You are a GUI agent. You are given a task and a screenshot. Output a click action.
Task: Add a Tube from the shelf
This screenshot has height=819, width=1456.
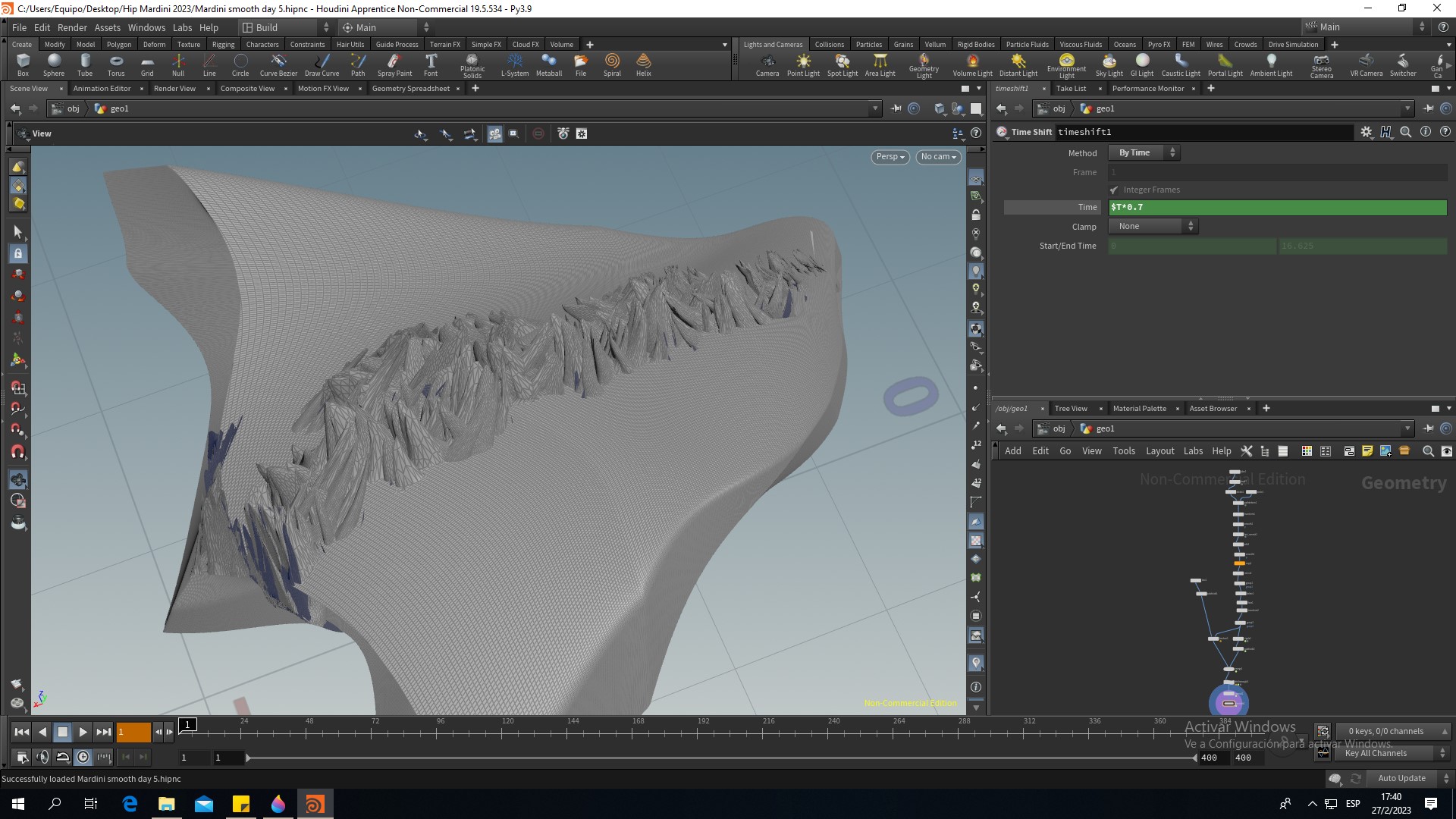click(85, 64)
